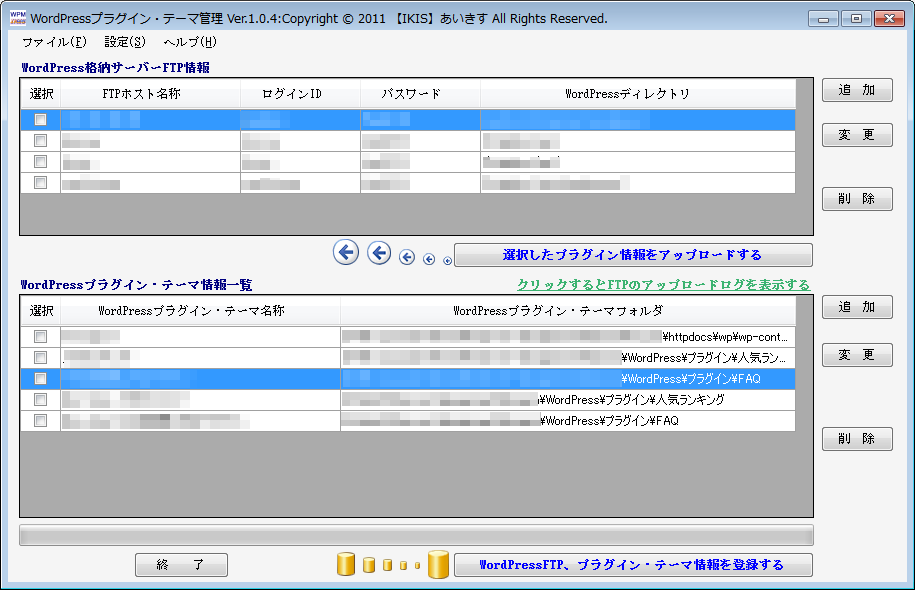Select the folder cell ending ¥httpdocs¥wp¥wp-cont…
Viewport: 915px width, 590px height.
[568, 337]
